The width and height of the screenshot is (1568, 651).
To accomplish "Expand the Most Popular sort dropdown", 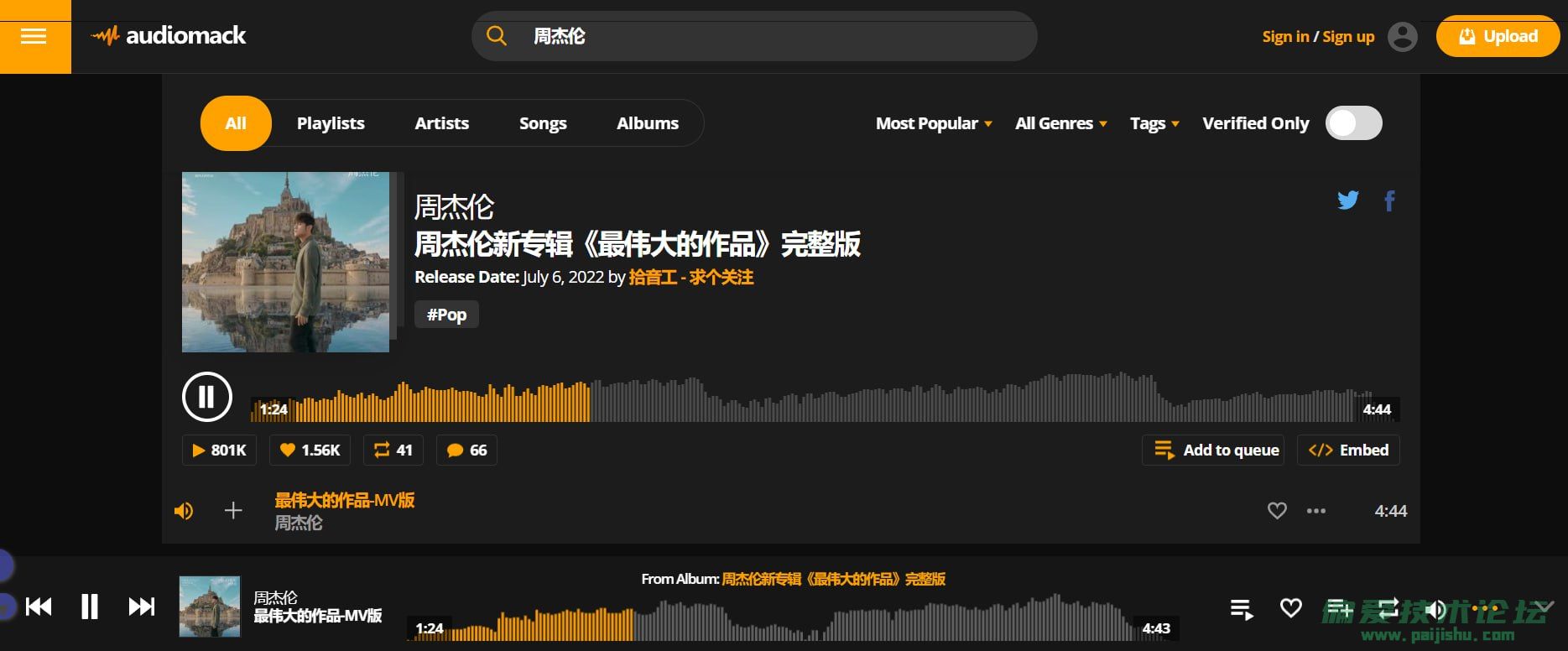I will (x=933, y=123).
